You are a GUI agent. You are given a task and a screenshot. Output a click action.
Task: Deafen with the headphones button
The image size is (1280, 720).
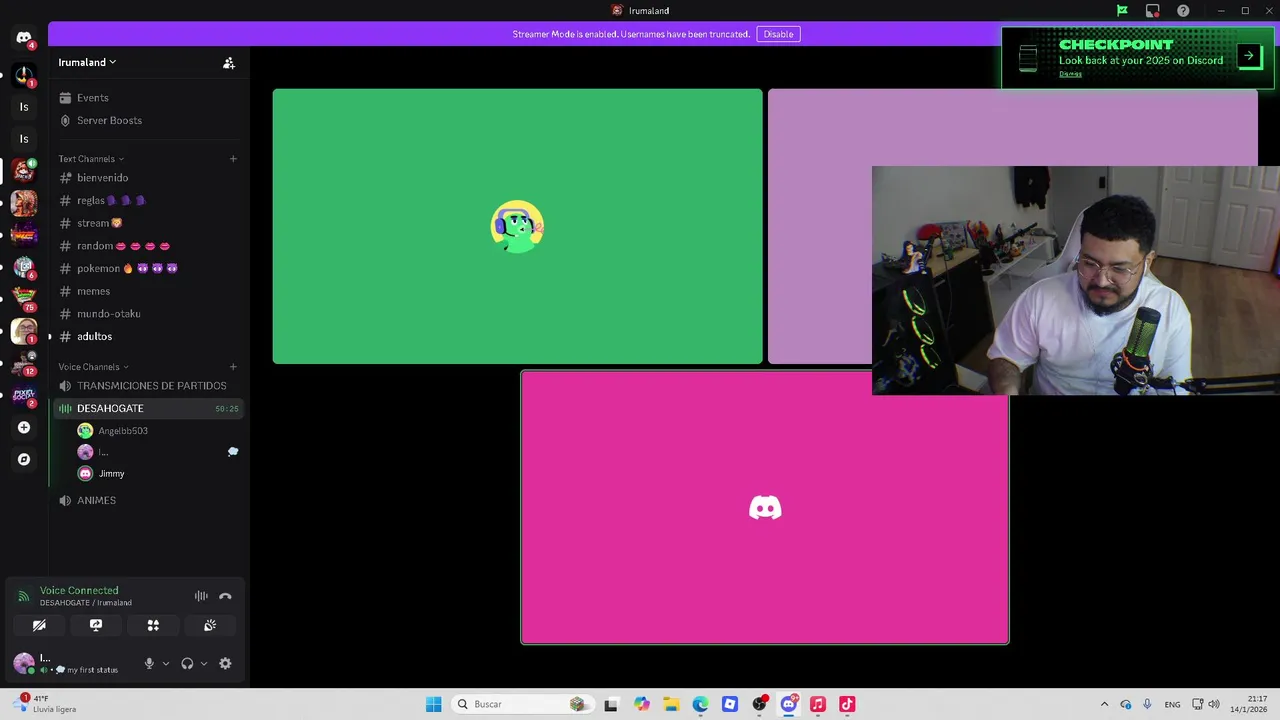[x=187, y=663]
